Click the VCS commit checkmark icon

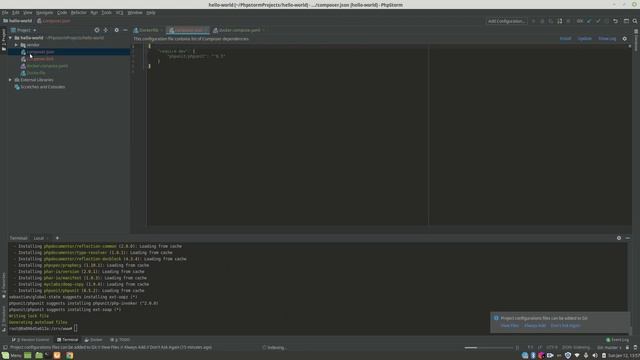pos(598,21)
